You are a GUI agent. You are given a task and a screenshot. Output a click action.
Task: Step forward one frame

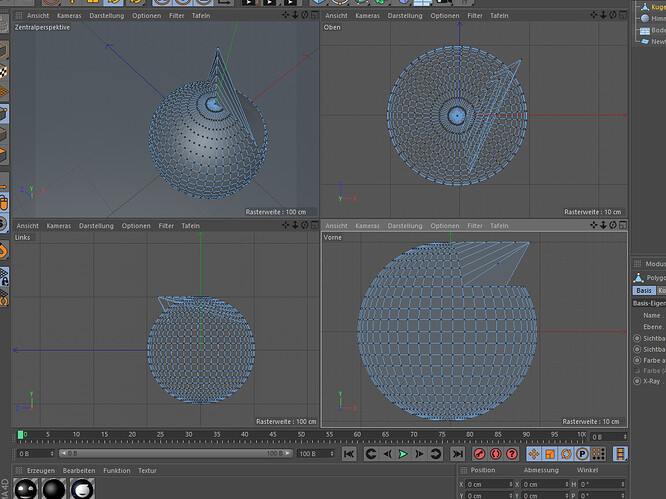(x=419, y=454)
